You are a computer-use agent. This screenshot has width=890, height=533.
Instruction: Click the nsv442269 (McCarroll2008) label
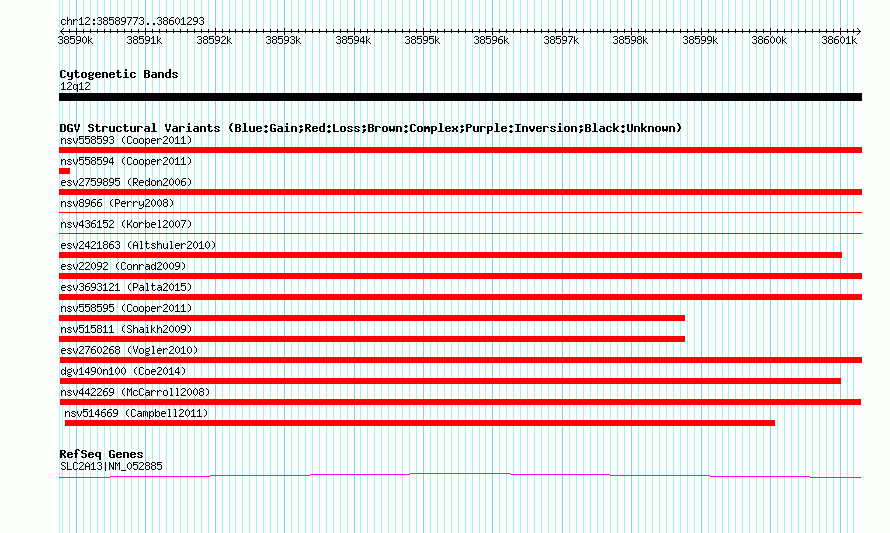pos(135,392)
